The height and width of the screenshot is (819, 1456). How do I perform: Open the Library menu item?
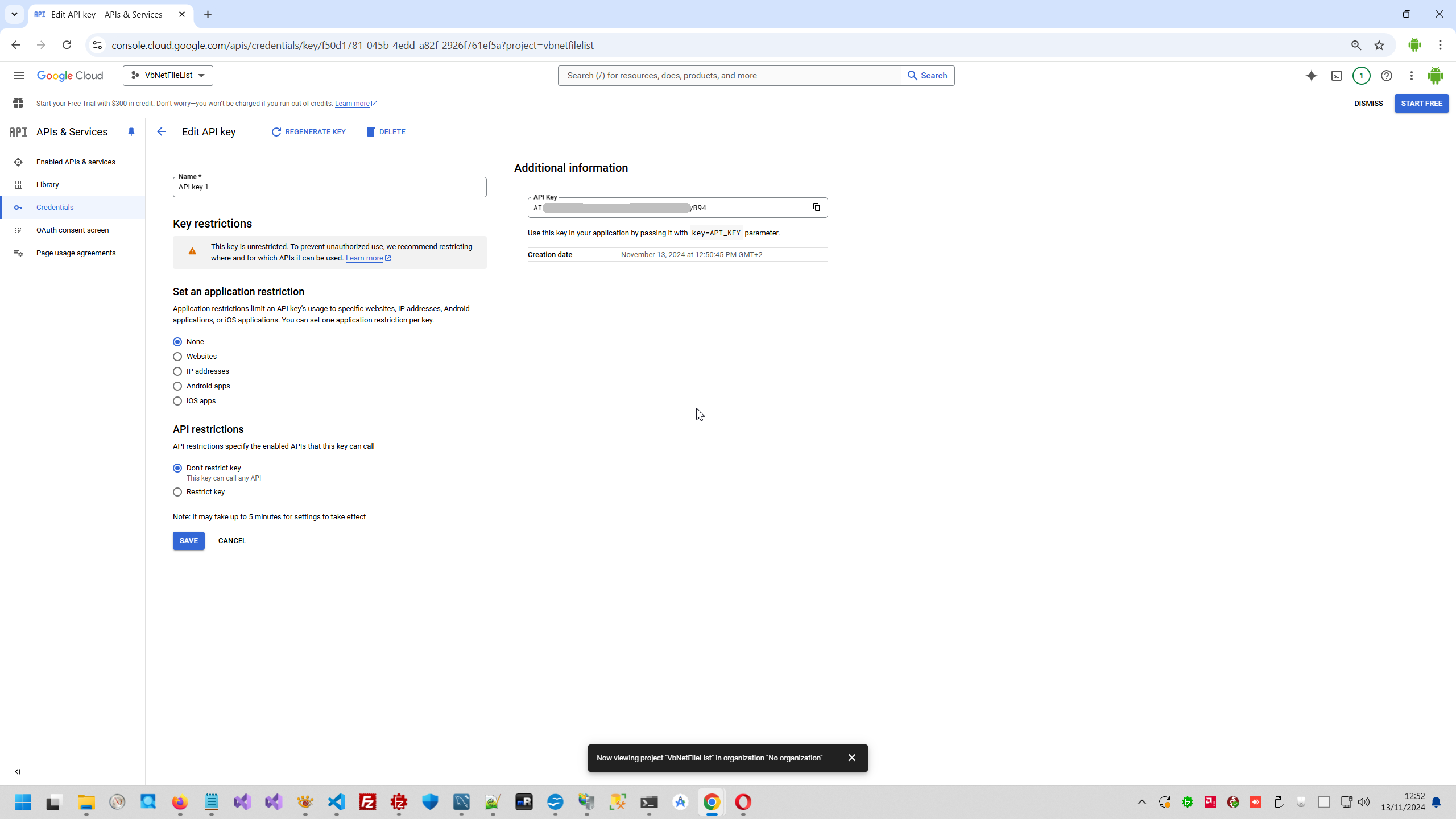point(48,185)
